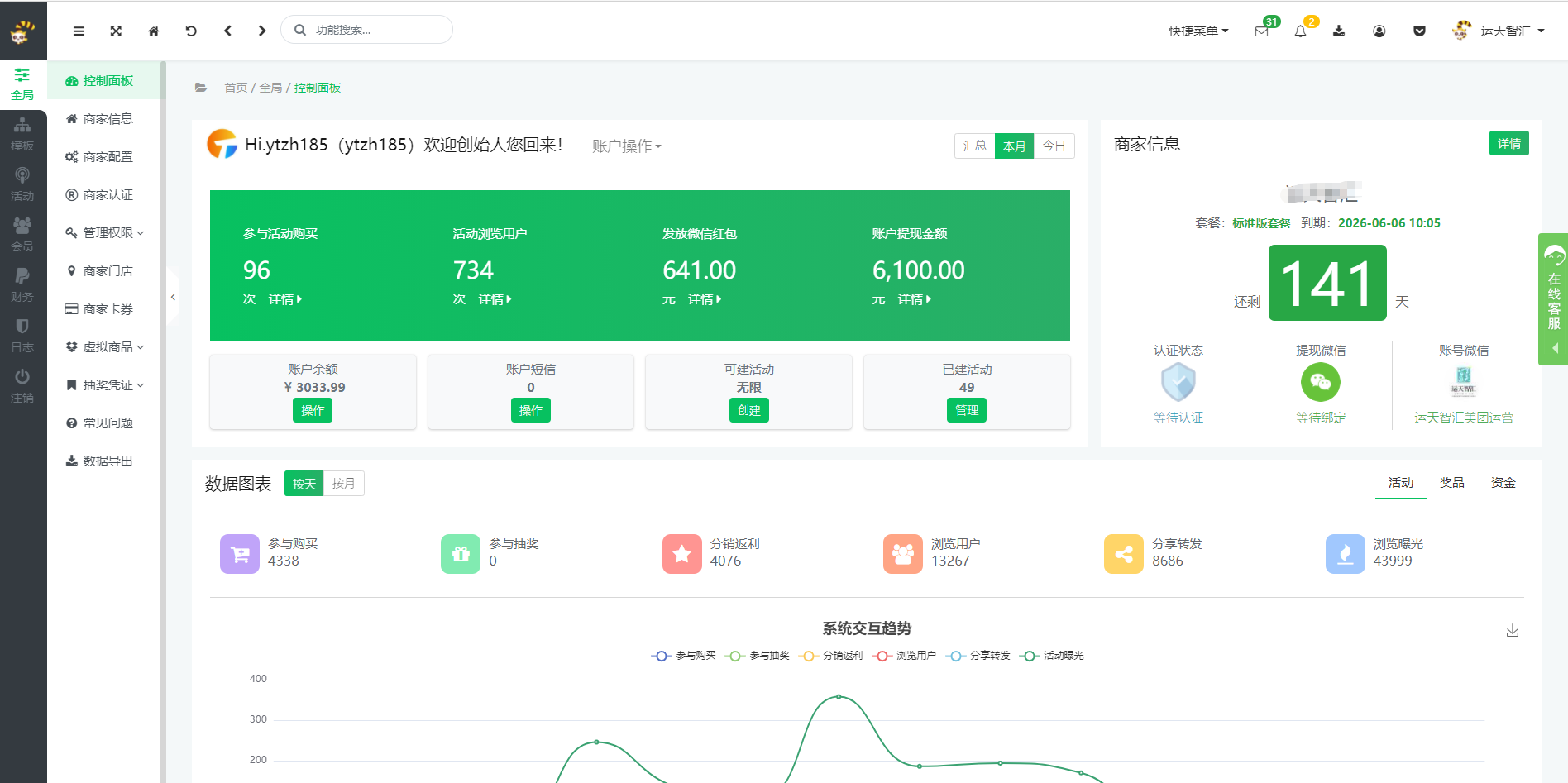Open the 快捷菜单 dropdown

point(1198,31)
